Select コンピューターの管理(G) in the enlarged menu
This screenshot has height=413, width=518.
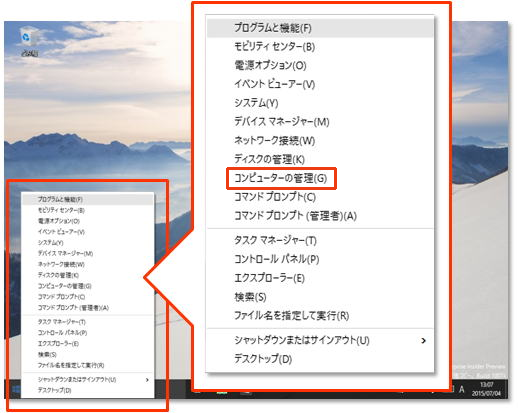point(281,178)
